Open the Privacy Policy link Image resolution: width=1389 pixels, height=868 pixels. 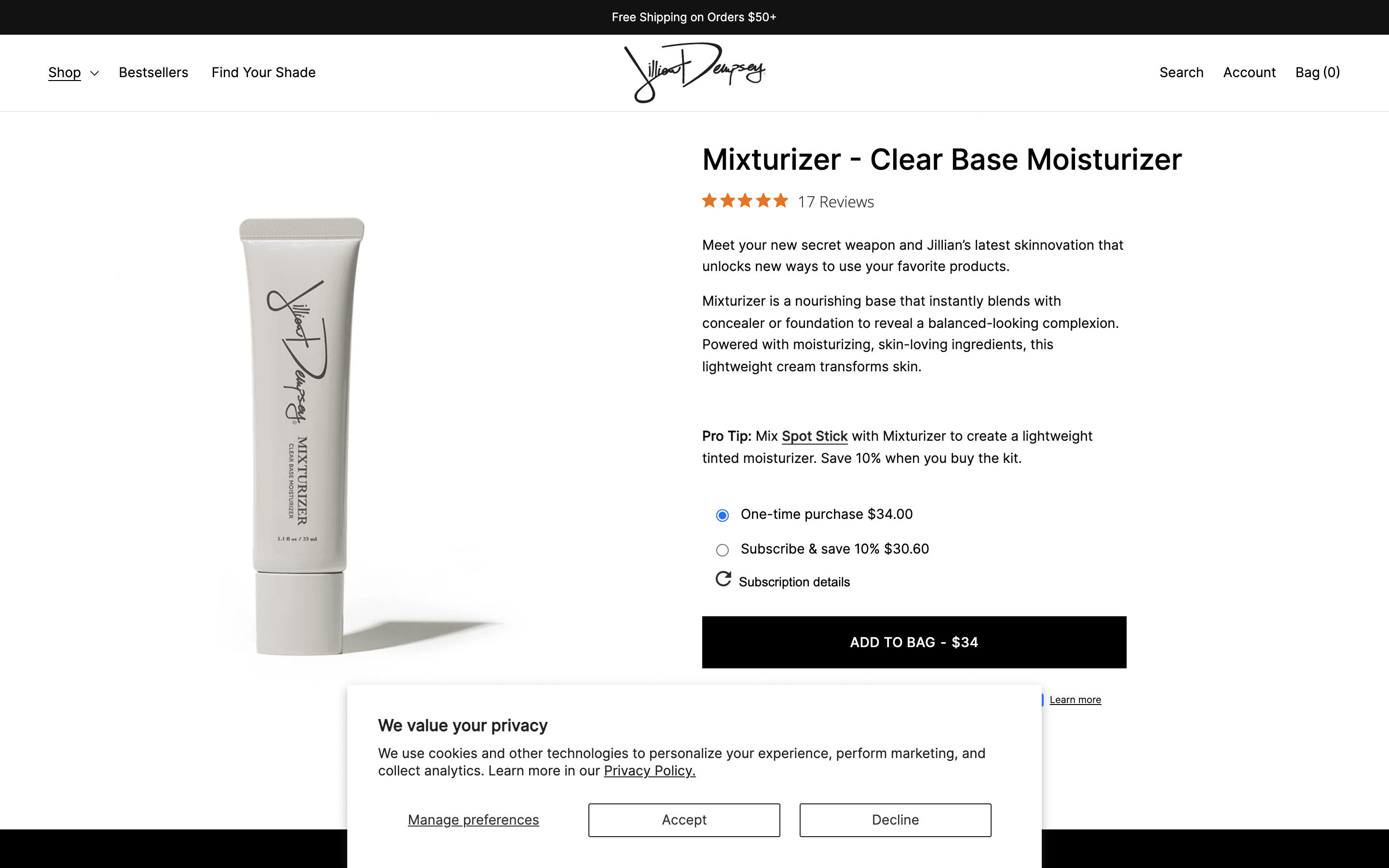click(x=649, y=771)
